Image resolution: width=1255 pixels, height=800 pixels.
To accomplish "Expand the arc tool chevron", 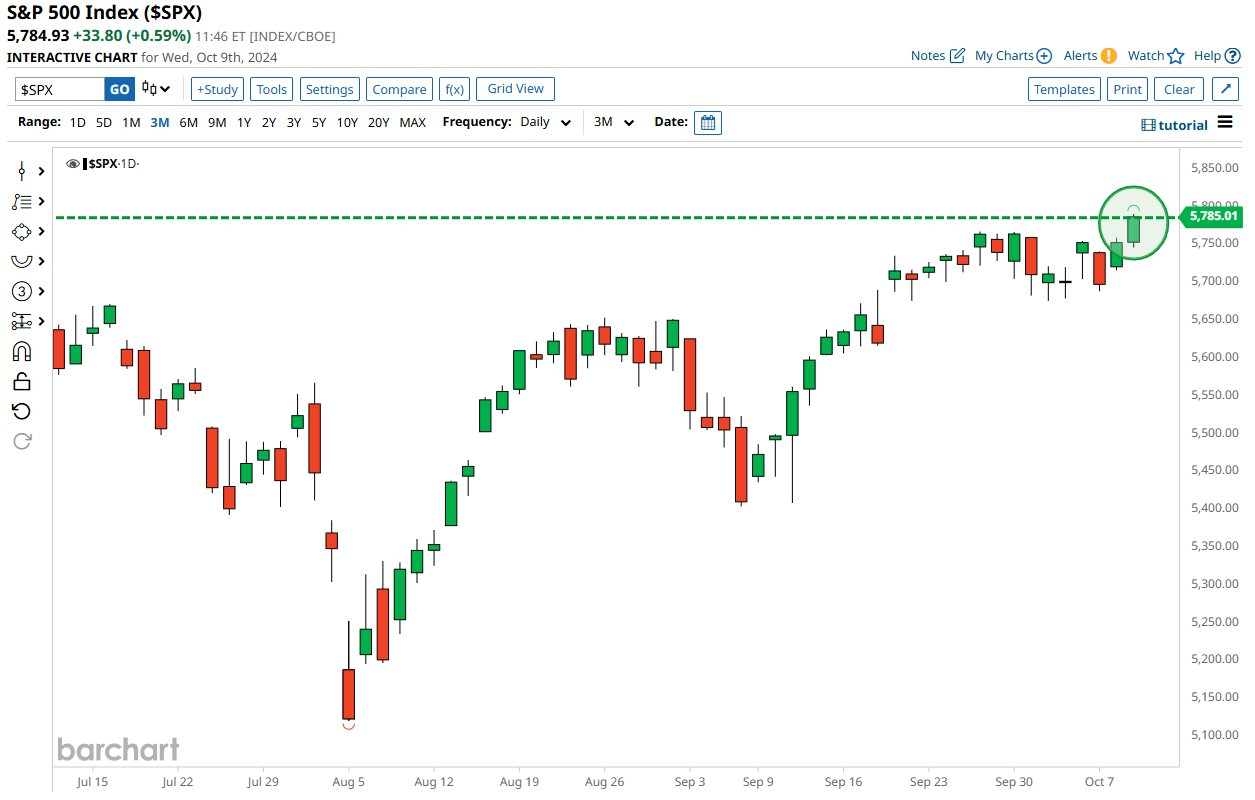I will 42,261.
